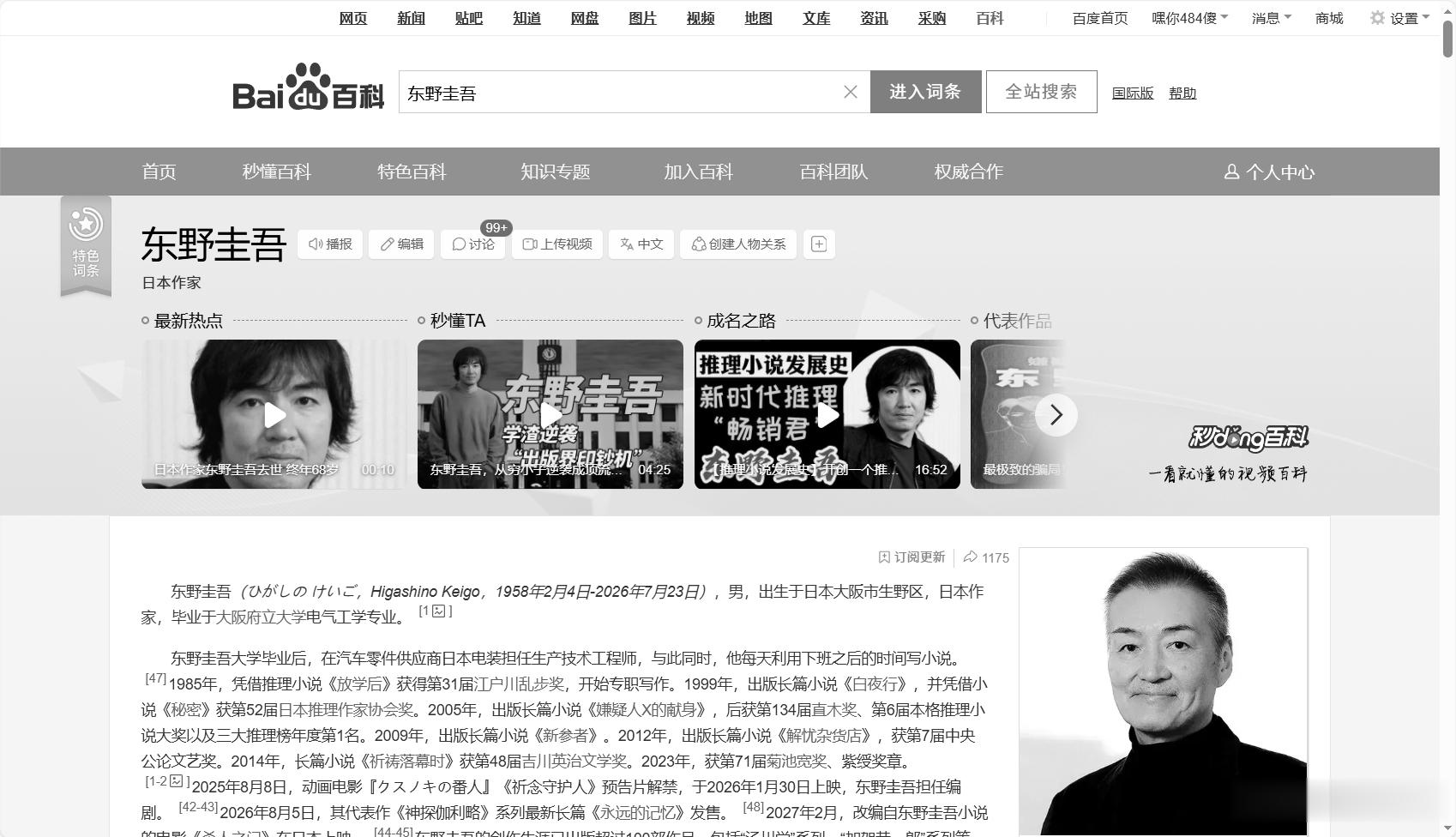Open the 江户川乱步奖 link
The image size is (1456, 837).
pos(520,683)
